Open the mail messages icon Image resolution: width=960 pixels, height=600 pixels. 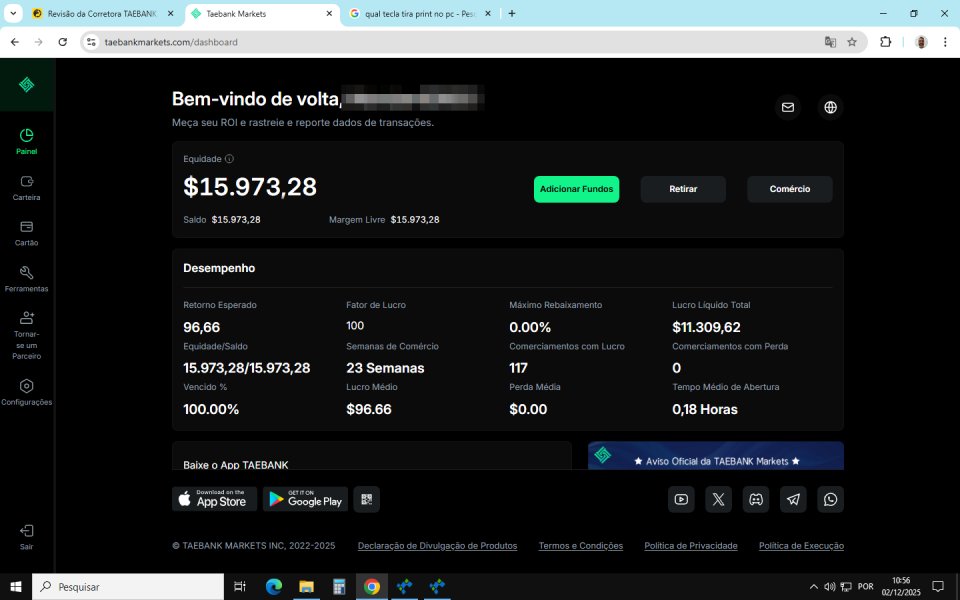pos(788,107)
